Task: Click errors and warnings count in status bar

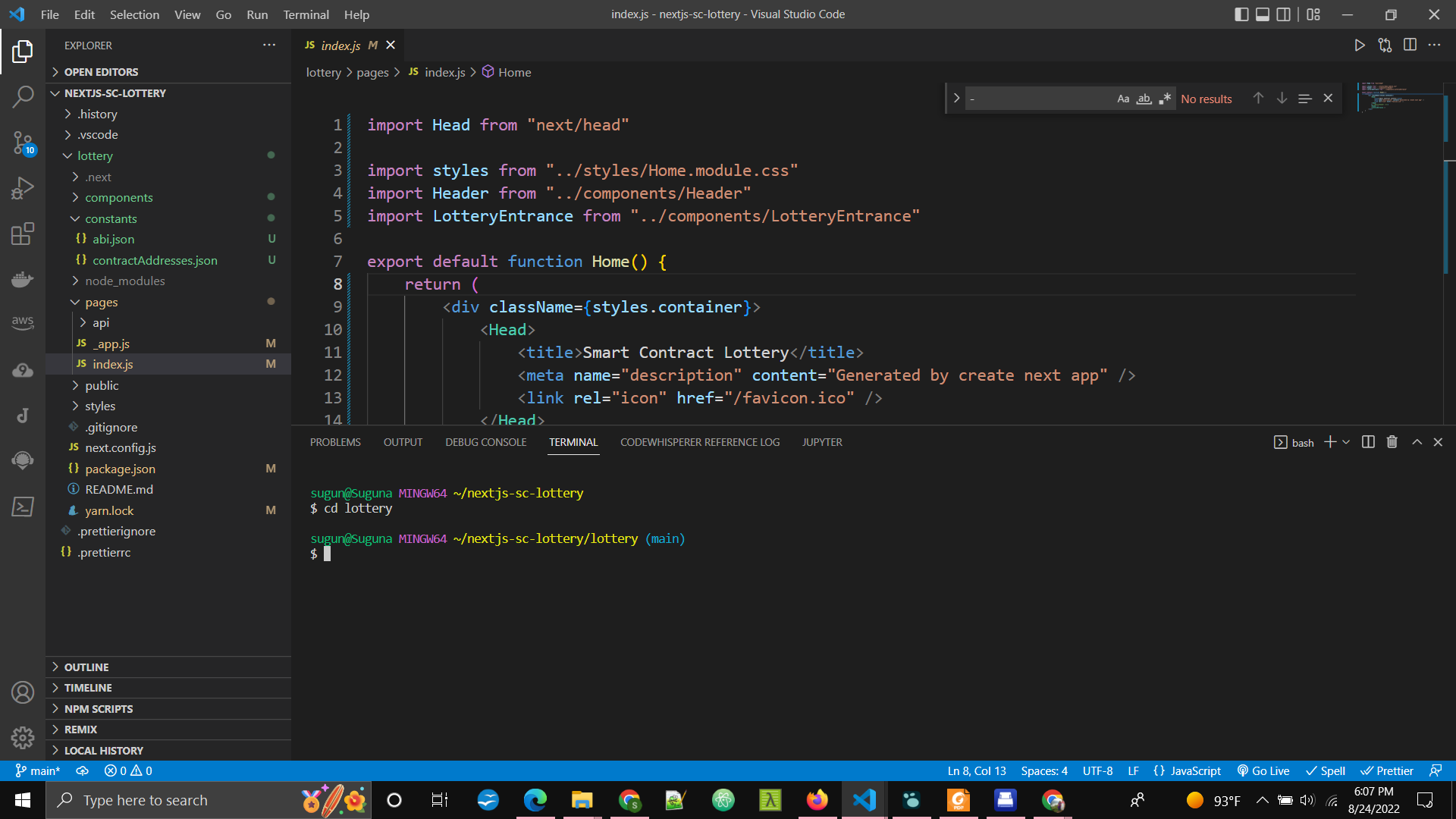Action: [x=128, y=770]
